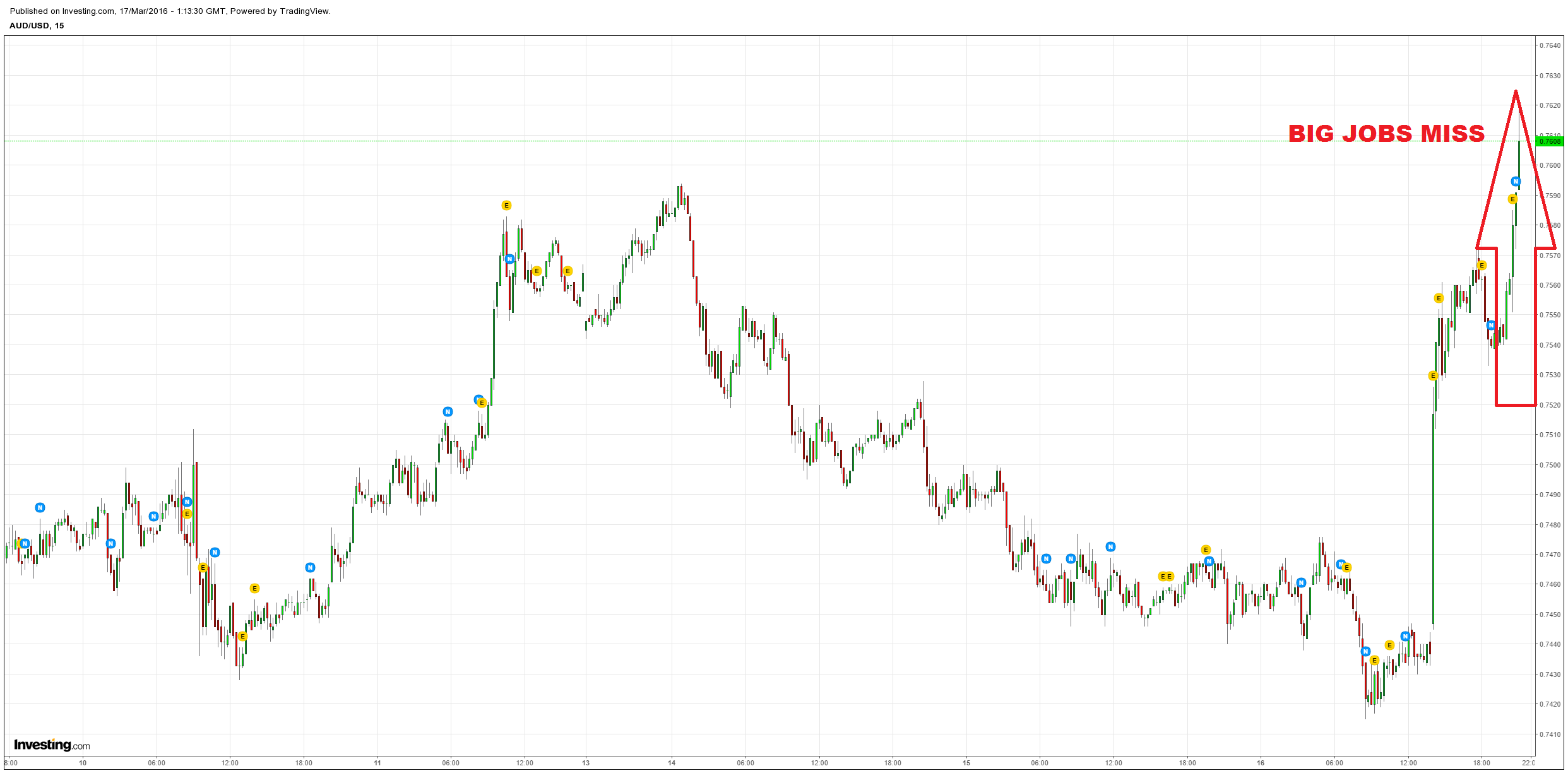This screenshot has height=771, width=1568.
Task: Click the N marker beside the March 11 spike candles
Action: [509, 259]
